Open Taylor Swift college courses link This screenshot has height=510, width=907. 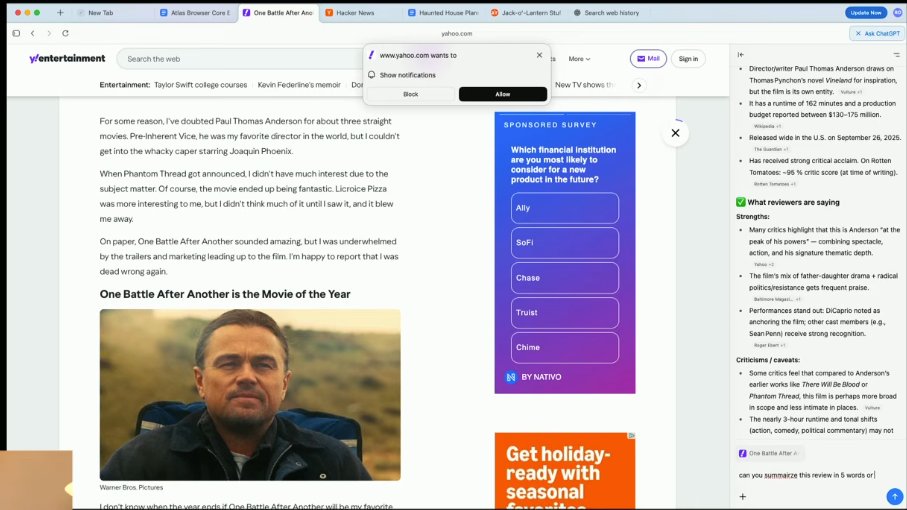click(200, 85)
